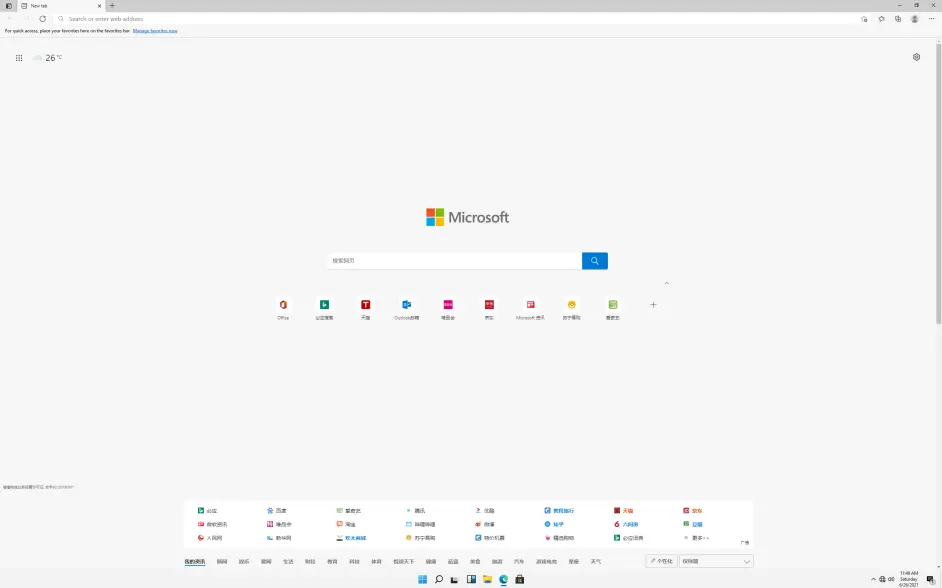The height and width of the screenshot is (588, 942).
Task: Open the 腾讯 link in site grid
Action: 416,511
